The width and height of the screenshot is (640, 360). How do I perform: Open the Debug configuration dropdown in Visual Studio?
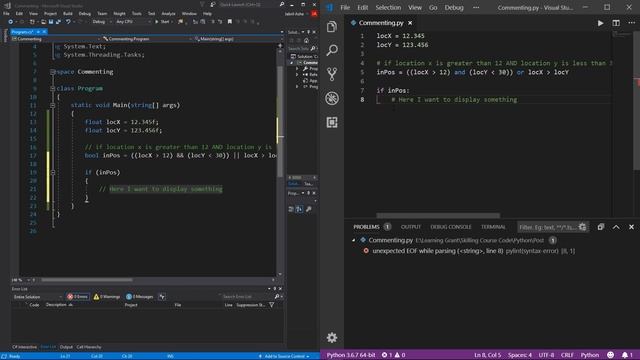[101, 22]
